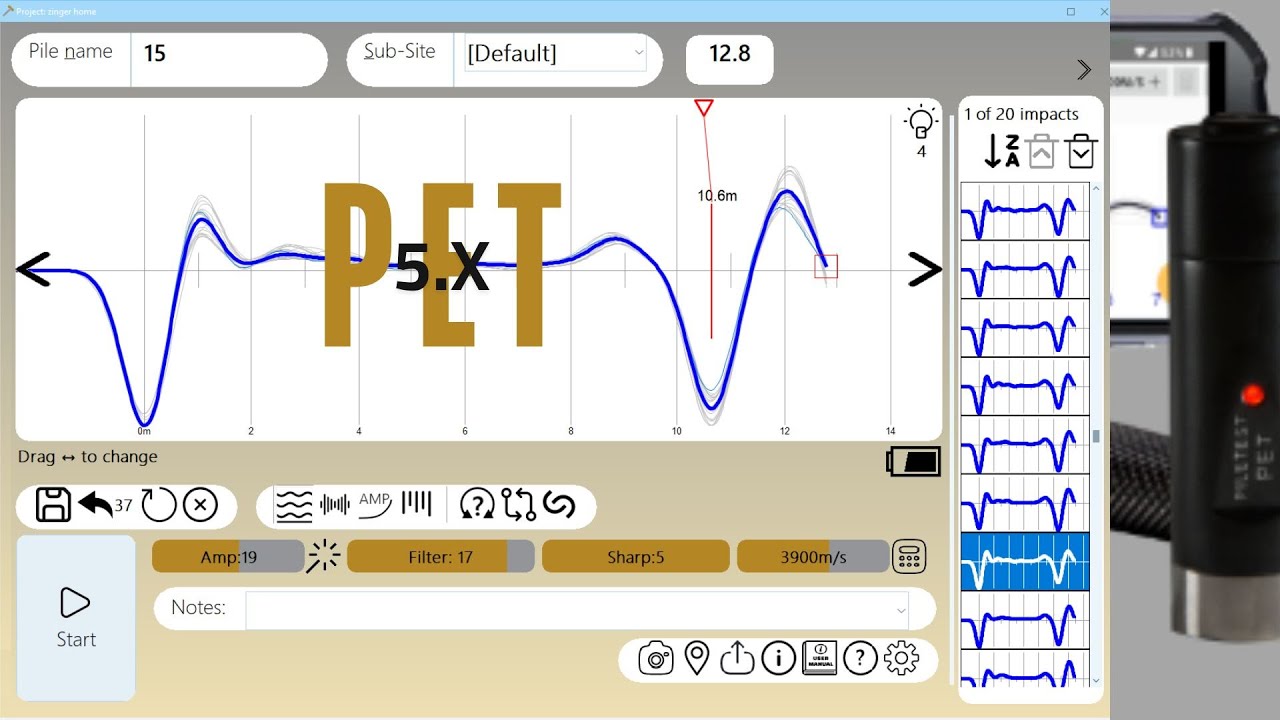Viewport: 1280px width, 720px height.
Task: Expand the side panel chevron arrow
Action: 1084,69
